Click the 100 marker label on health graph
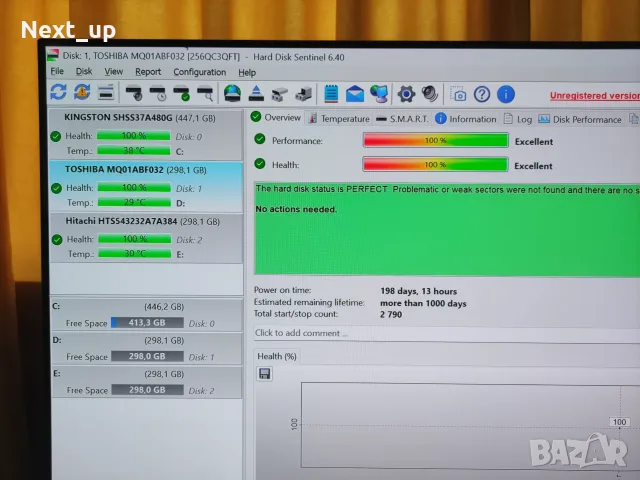This screenshot has width=640, height=480. click(x=620, y=422)
